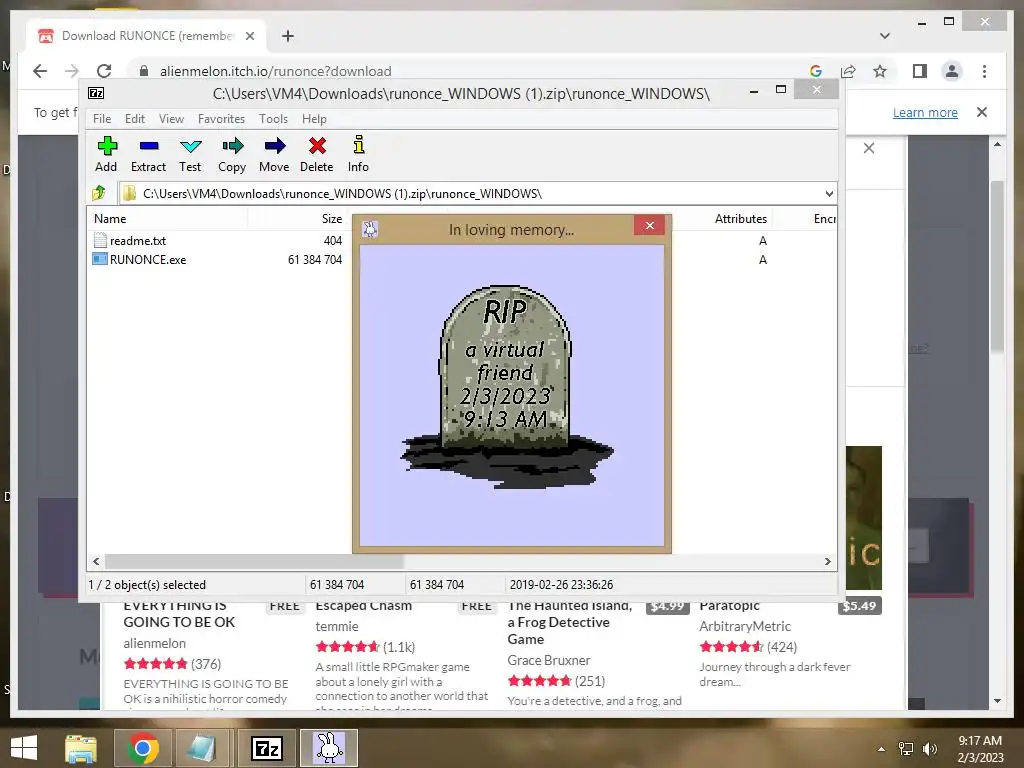Open the Edit menu in 7-Zip
This screenshot has height=768, width=1024.
click(x=135, y=119)
